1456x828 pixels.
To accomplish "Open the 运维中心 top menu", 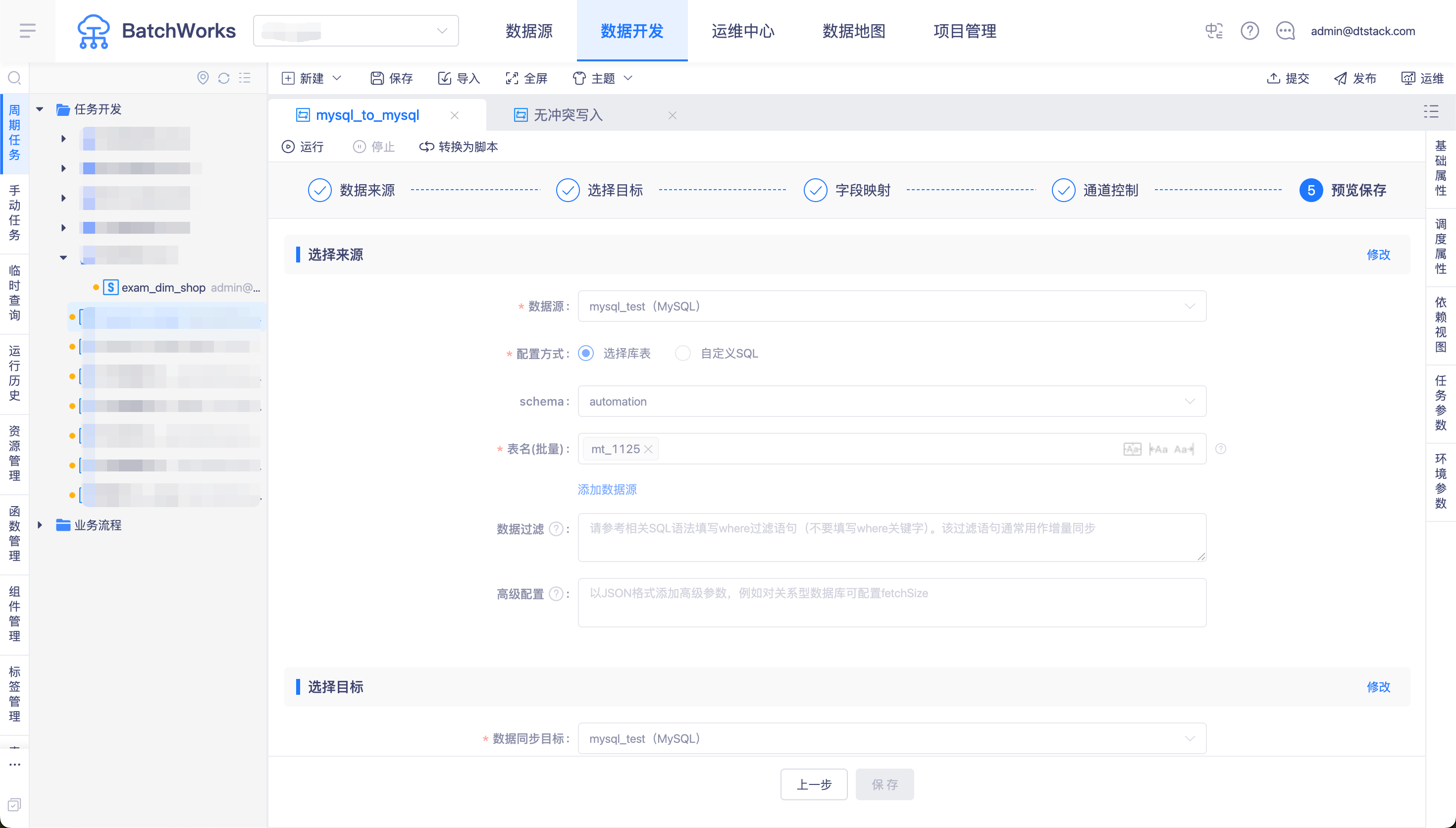I will tap(742, 31).
